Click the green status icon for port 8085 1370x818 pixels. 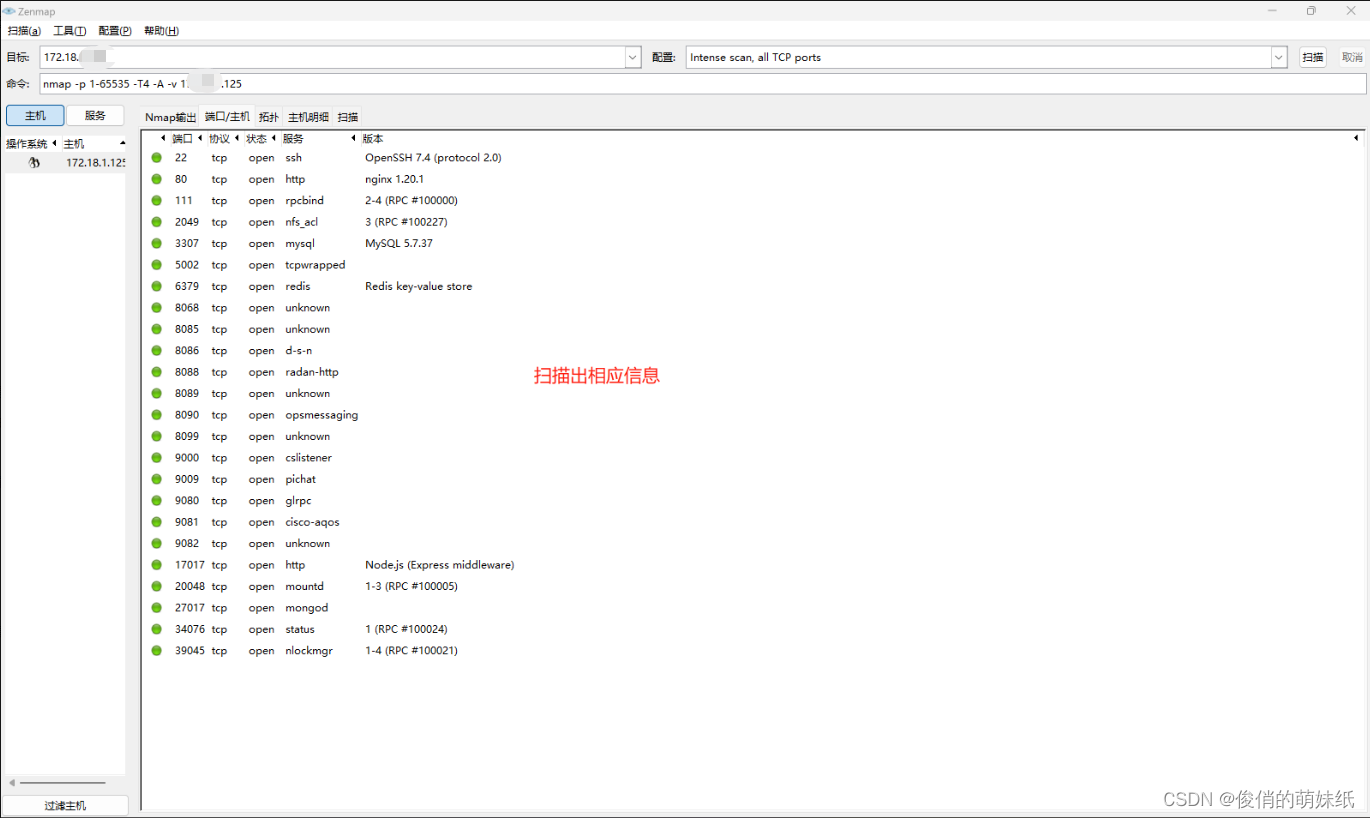pos(156,329)
